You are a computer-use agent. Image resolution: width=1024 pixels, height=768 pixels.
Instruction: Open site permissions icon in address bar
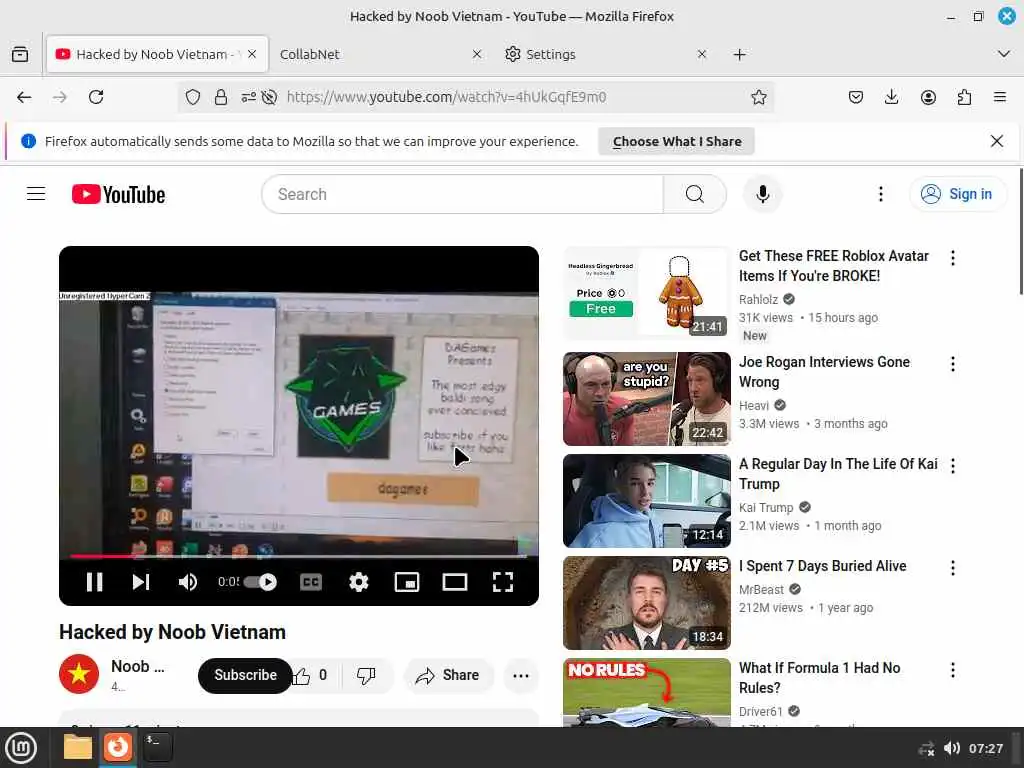(x=249, y=97)
